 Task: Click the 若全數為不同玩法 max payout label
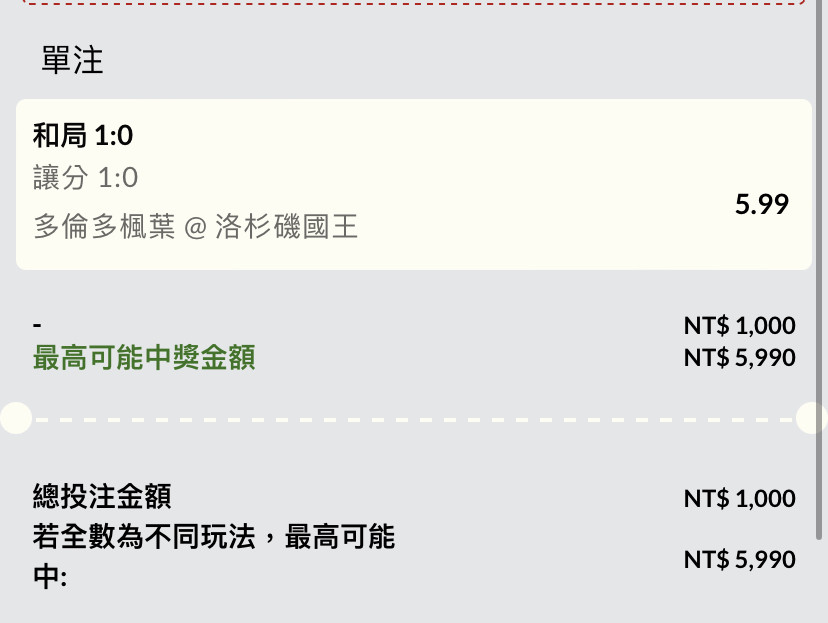click(213, 556)
